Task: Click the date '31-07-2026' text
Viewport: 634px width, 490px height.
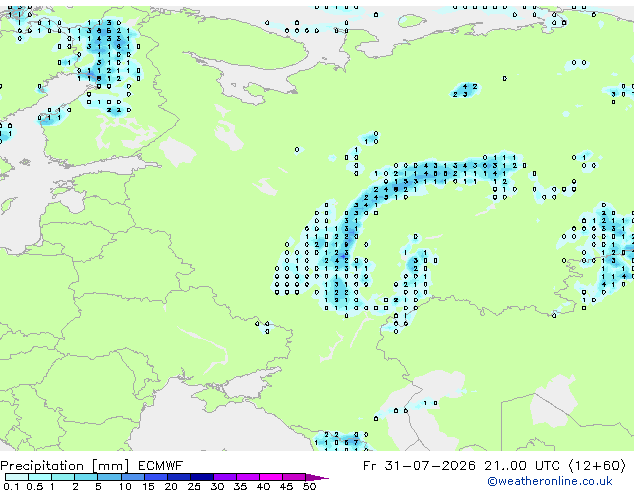Action: [430, 466]
